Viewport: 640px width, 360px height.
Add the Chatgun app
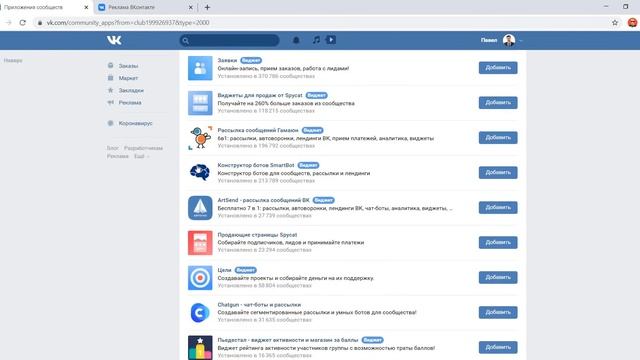tap(498, 312)
